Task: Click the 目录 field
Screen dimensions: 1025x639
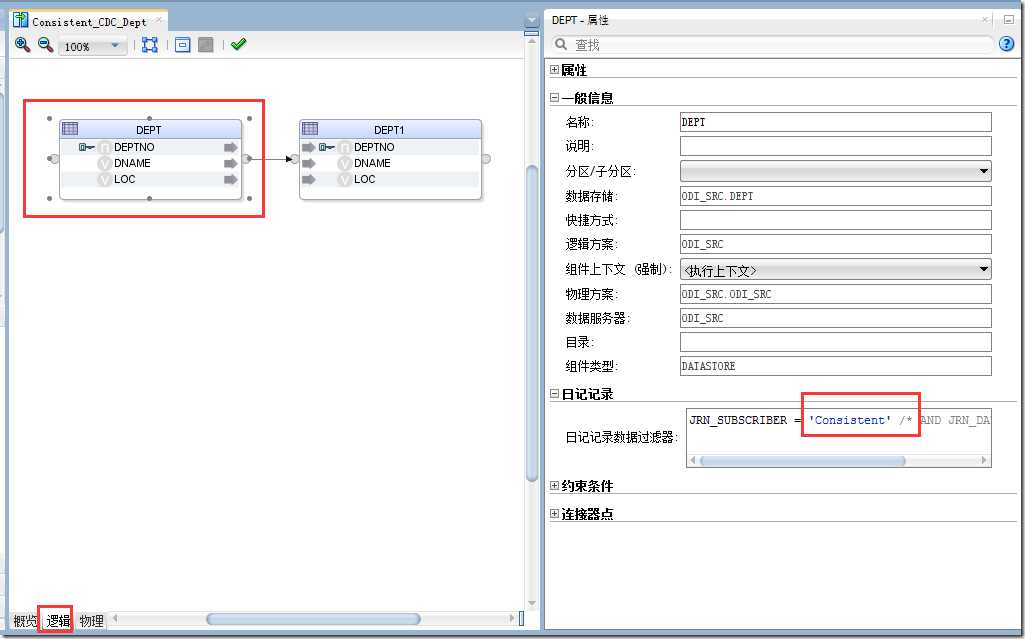Action: pos(835,342)
